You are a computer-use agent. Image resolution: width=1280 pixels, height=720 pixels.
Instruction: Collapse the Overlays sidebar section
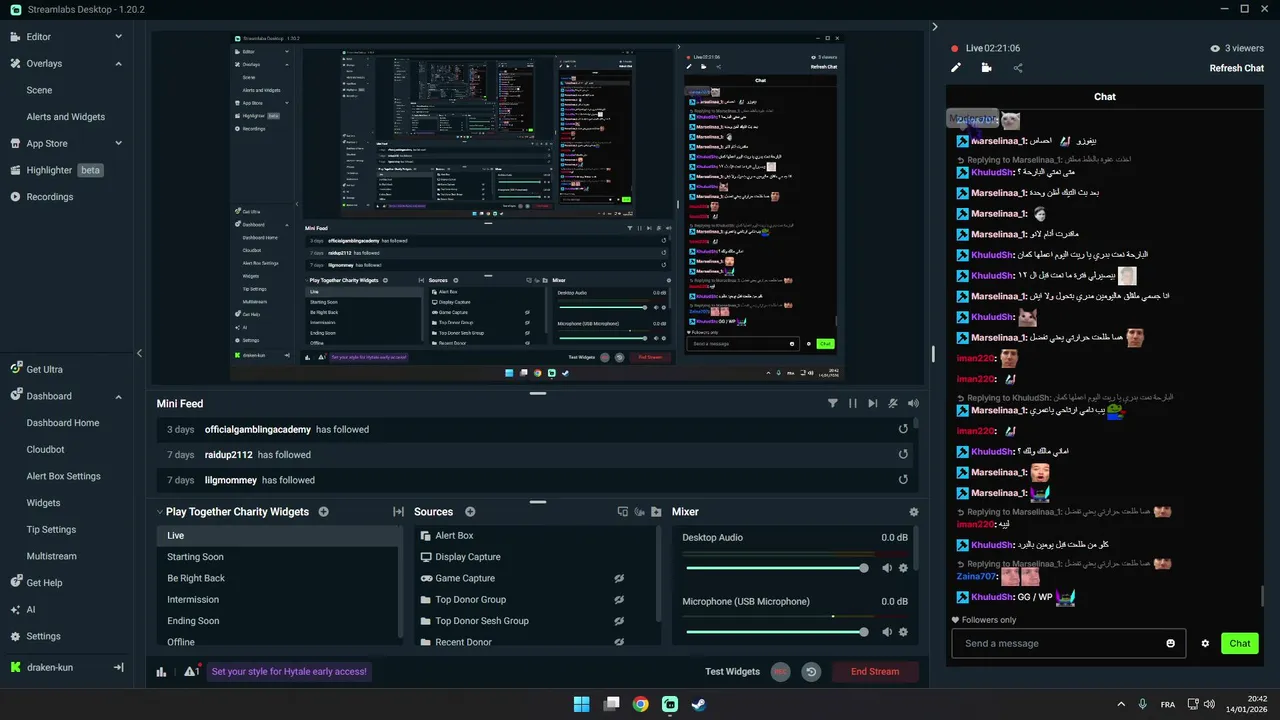[x=118, y=64]
